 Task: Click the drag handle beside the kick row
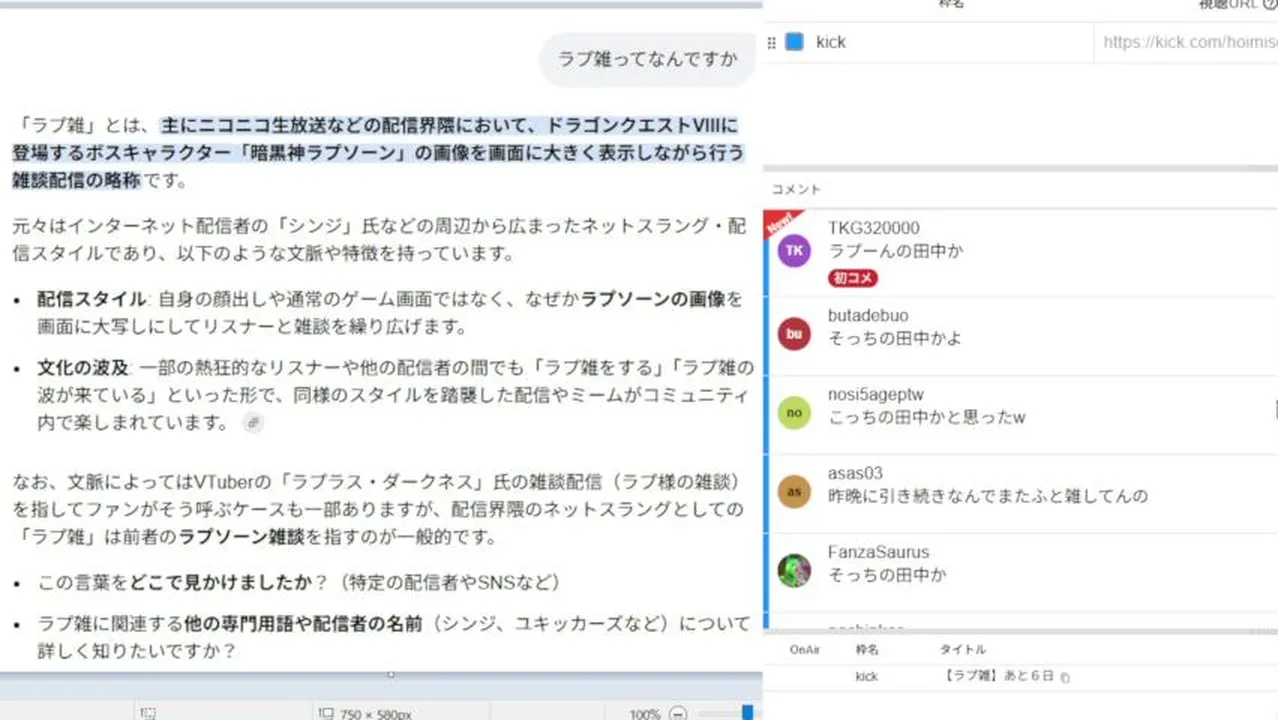(771, 42)
